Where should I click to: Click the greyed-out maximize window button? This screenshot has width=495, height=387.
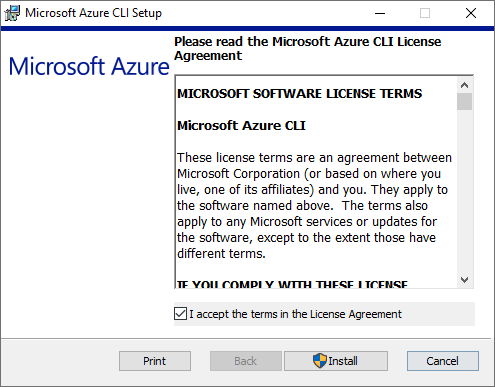[x=425, y=13]
